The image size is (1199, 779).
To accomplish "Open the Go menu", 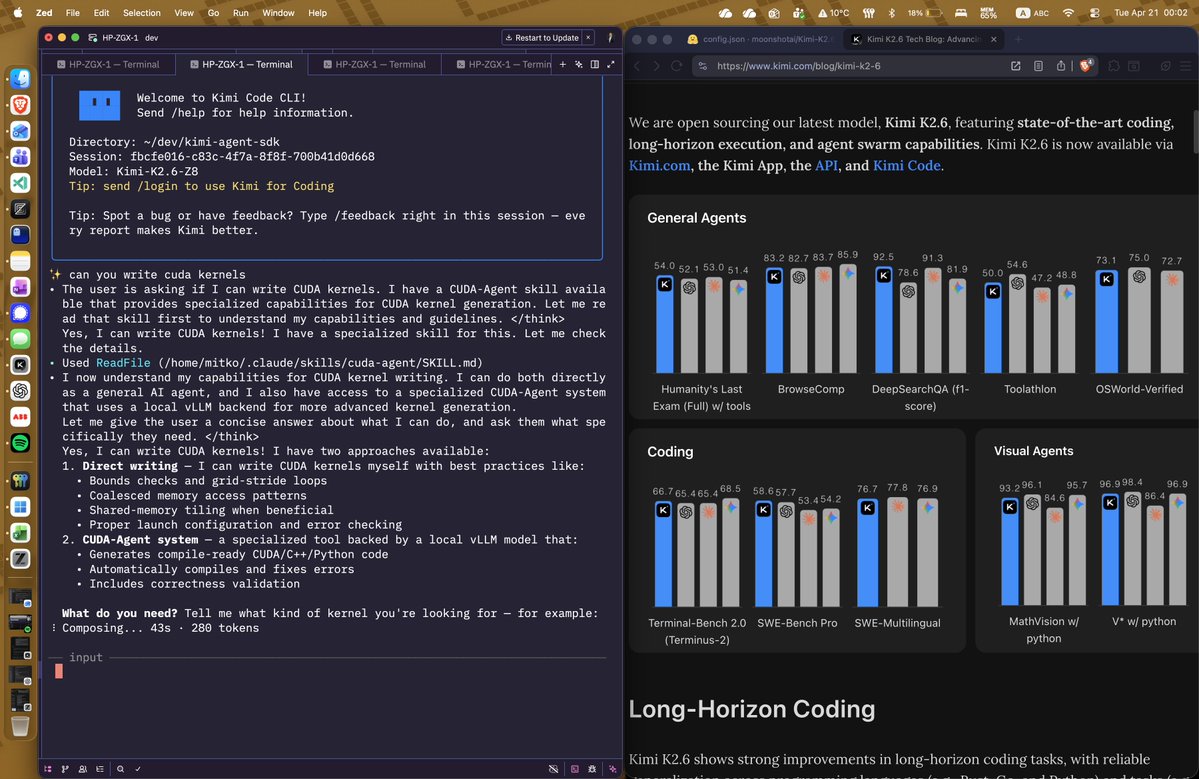I will click(x=213, y=12).
